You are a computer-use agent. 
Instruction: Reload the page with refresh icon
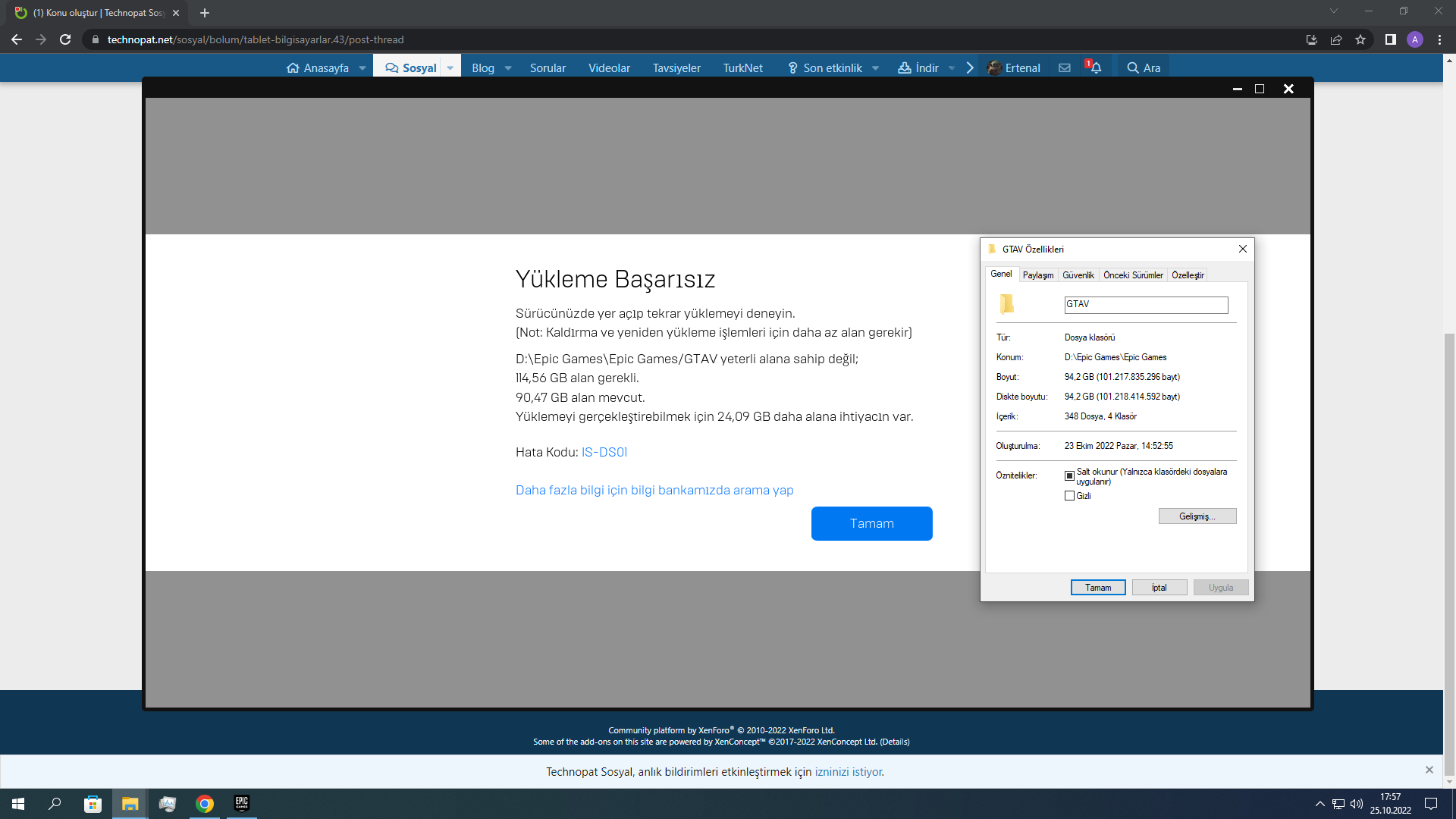click(65, 39)
